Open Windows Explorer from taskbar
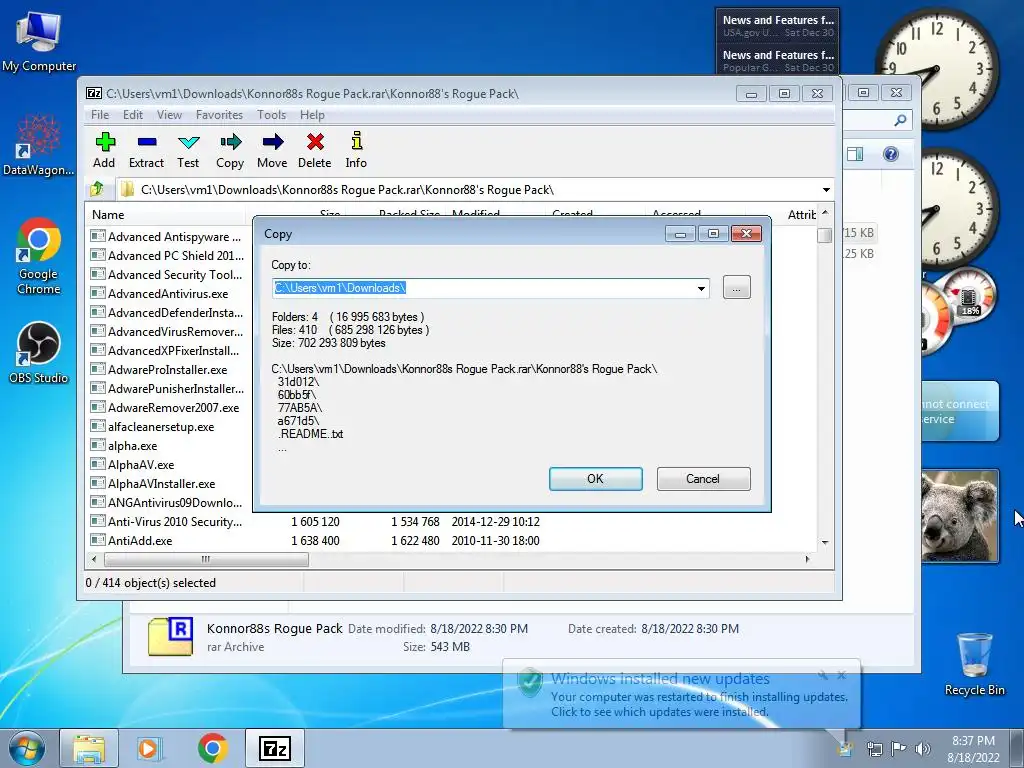The width and height of the screenshot is (1024, 768). click(x=89, y=748)
